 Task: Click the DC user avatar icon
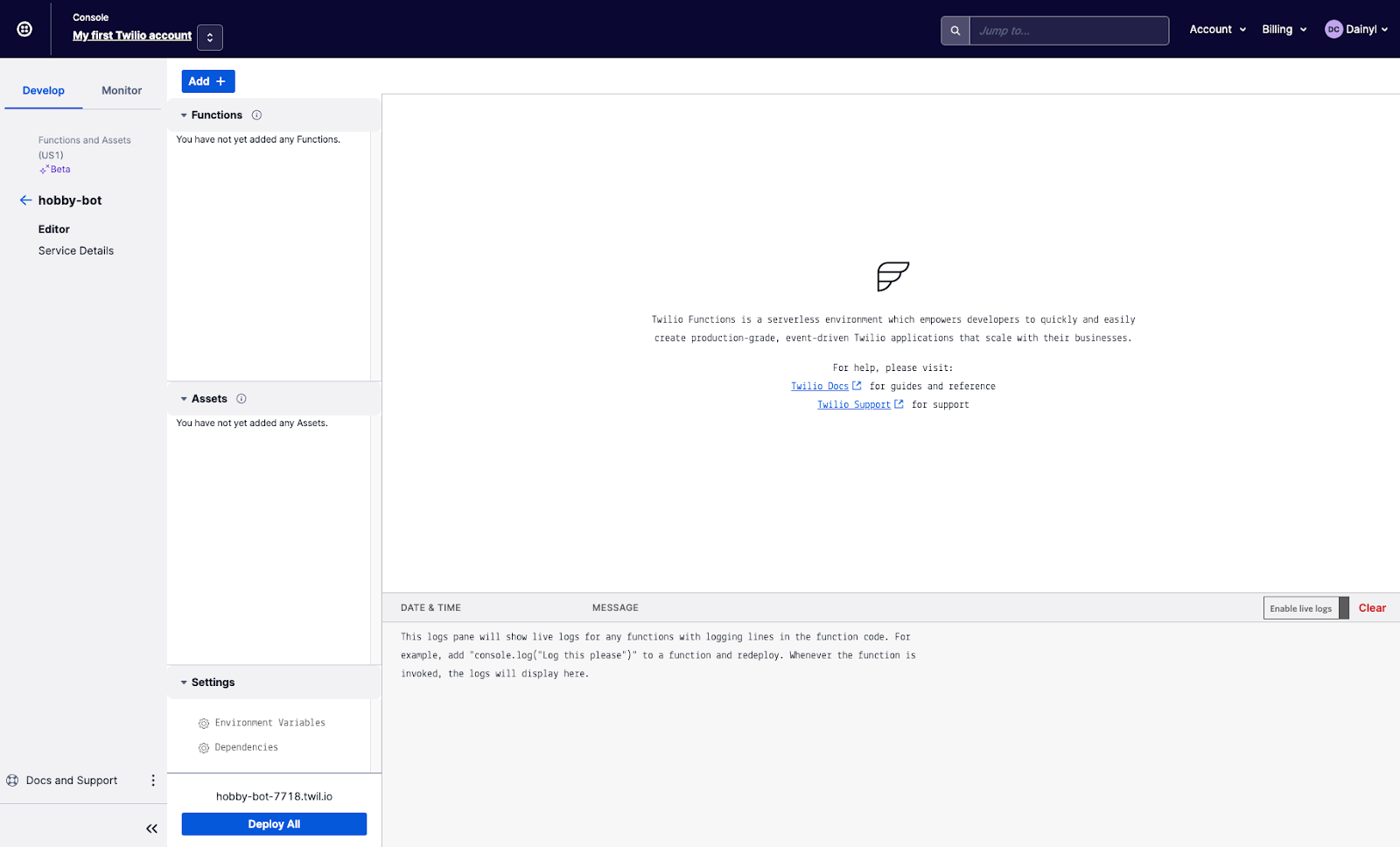pos(1333,30)
